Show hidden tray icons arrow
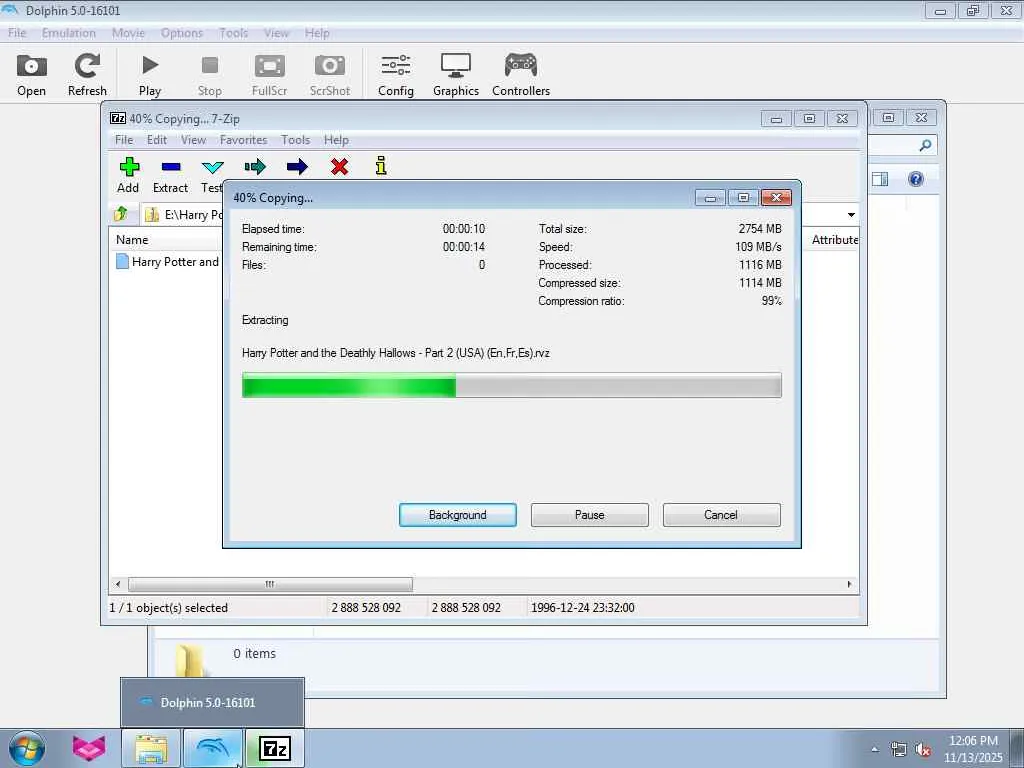 point(874,750)
